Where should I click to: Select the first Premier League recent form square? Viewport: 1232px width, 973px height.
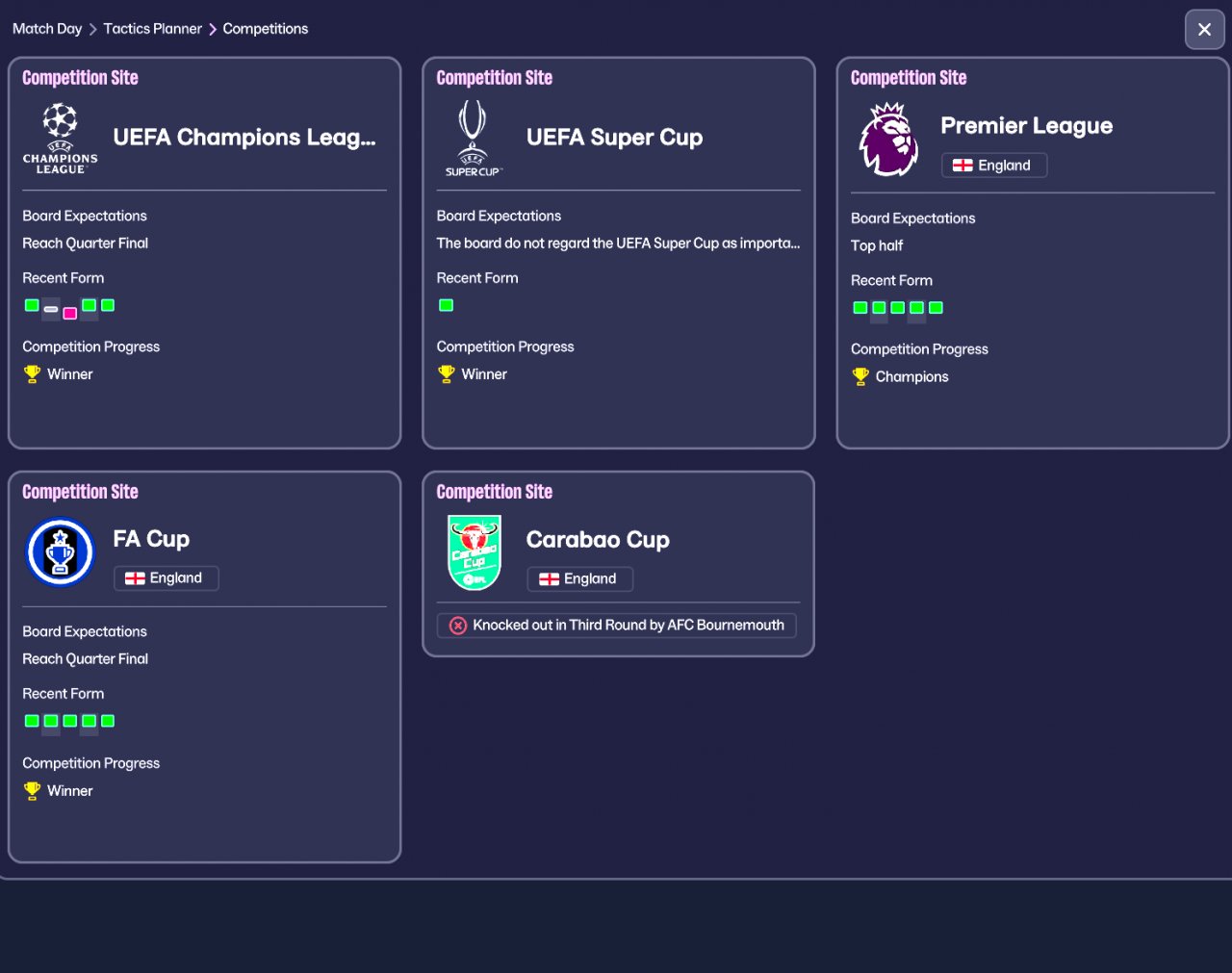(860, 308)
